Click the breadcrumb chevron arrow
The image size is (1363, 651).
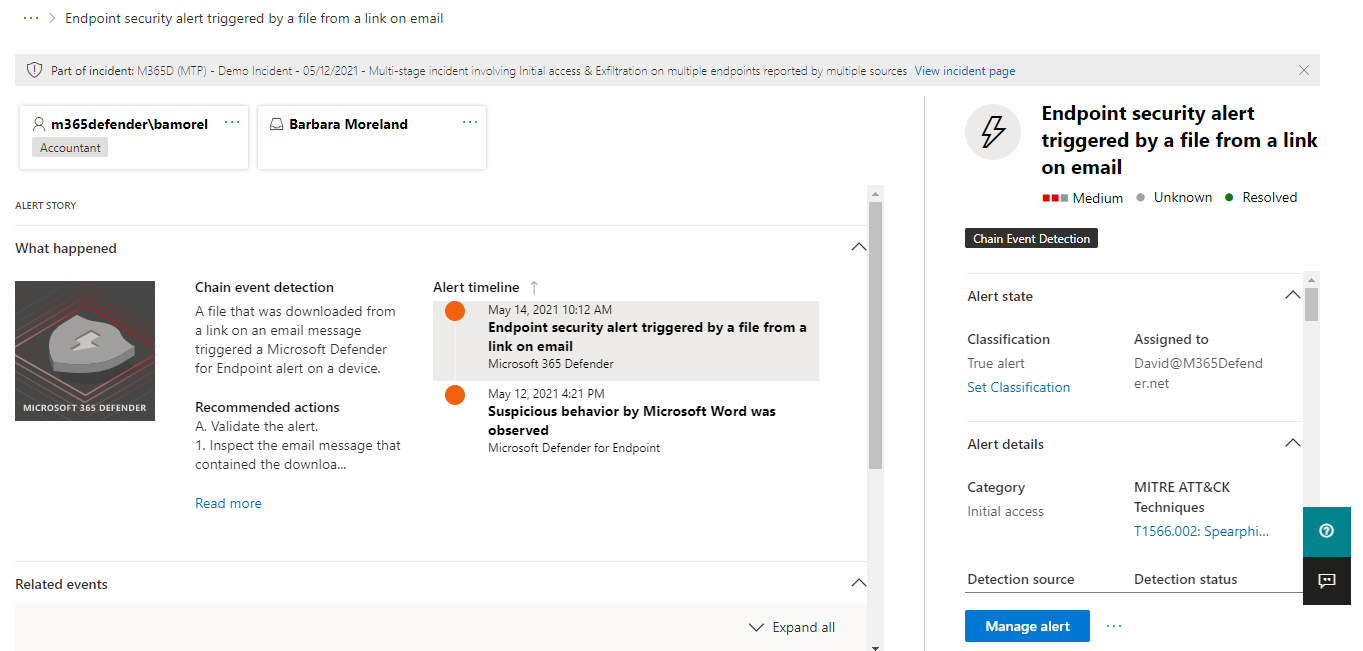52,18
